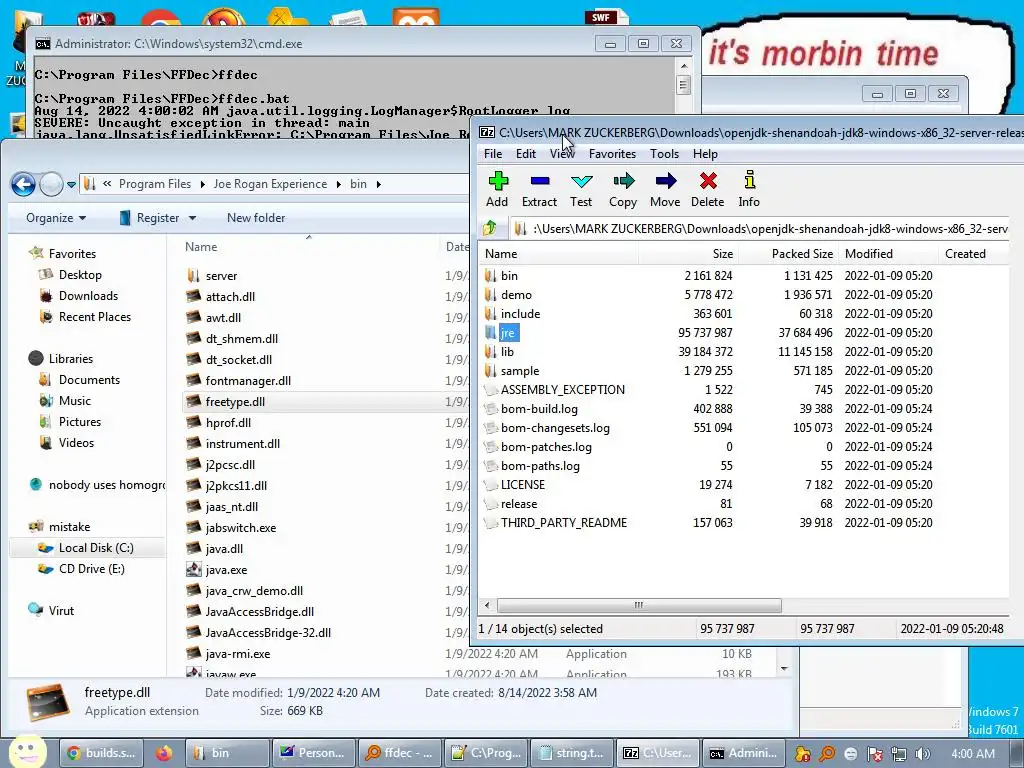The image size is (1024, 768).
Task: Select attach.dll in the file list
Action: (x=230, y=296)
